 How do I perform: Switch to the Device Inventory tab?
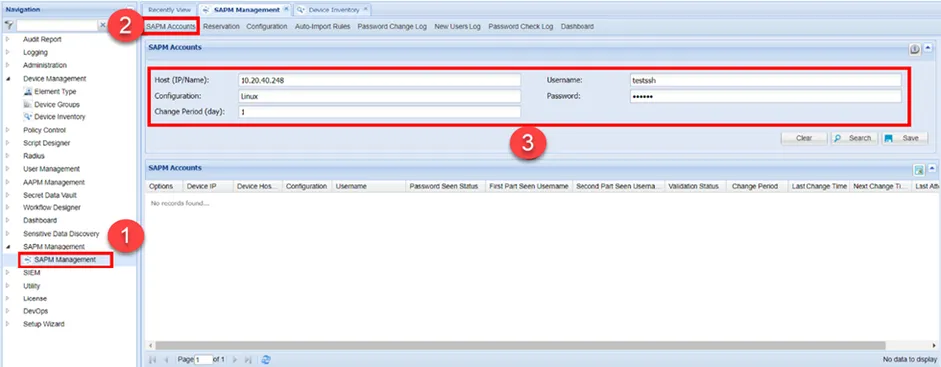pyautogui.click(x=332, y=10)
